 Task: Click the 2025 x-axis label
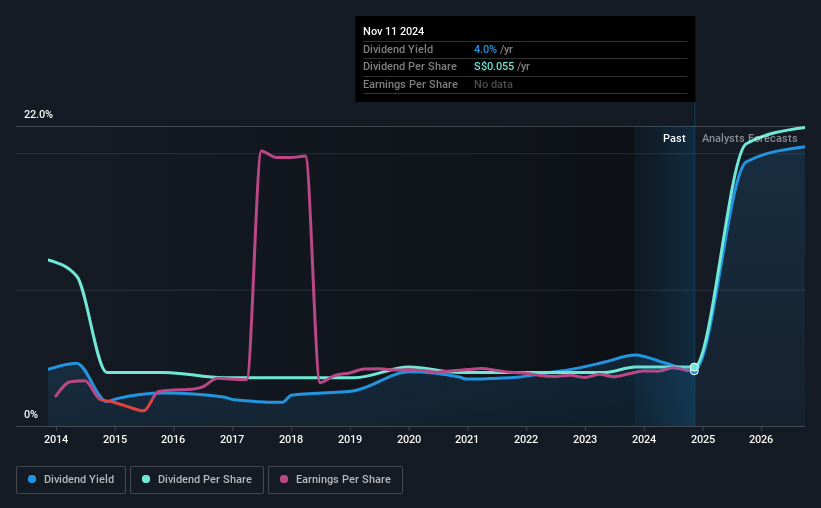tap(703, 439)
